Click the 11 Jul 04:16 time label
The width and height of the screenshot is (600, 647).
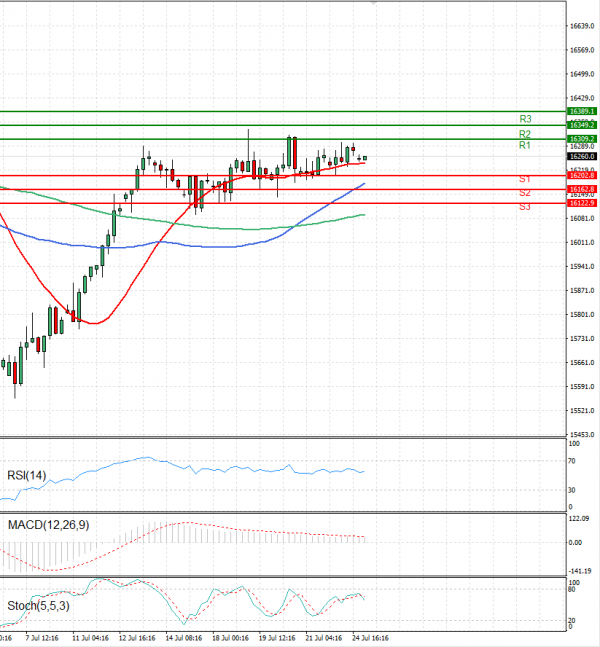pyautogui.click(x=90, y=638)
